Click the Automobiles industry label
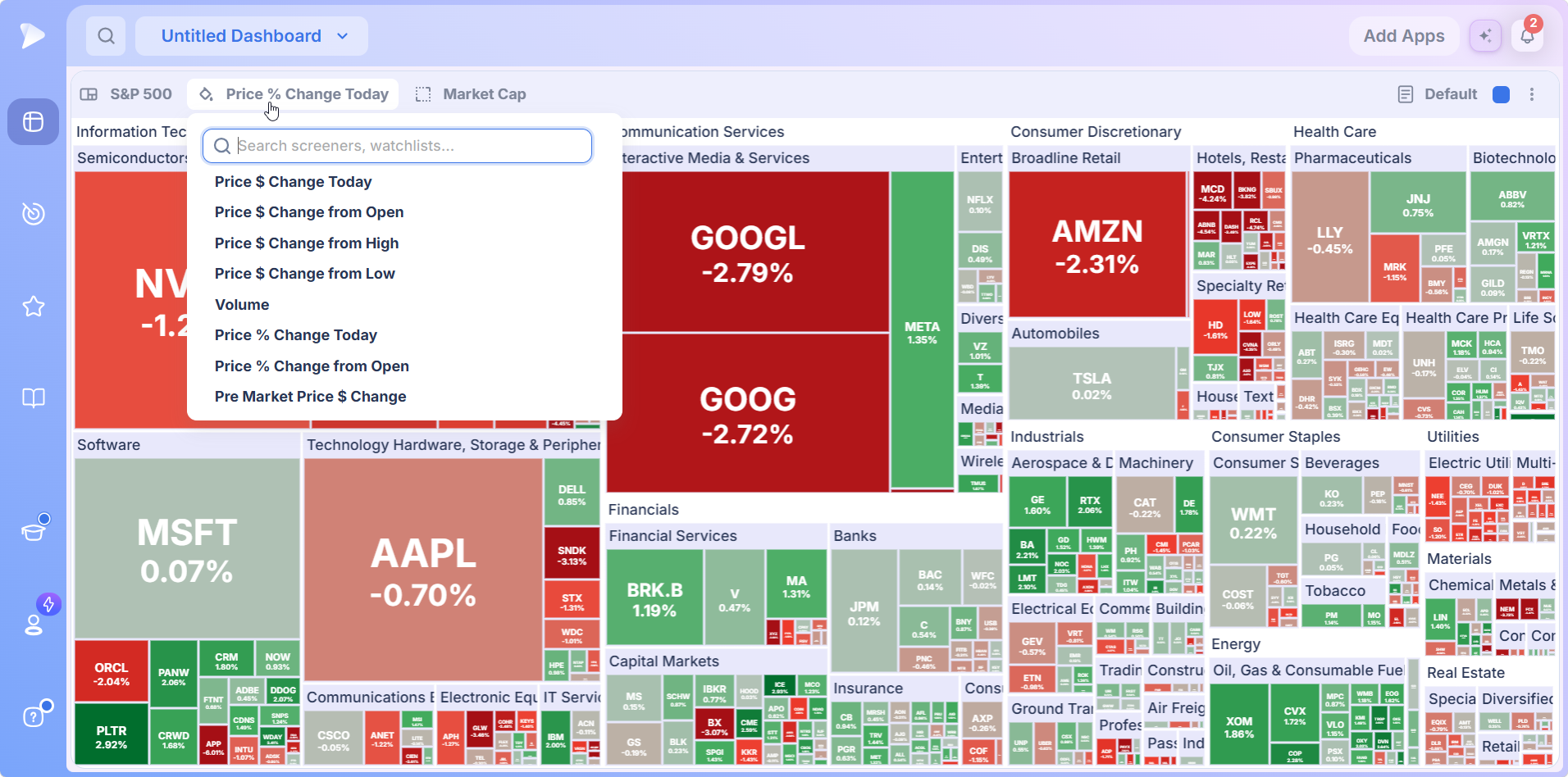 (1055, 334)
